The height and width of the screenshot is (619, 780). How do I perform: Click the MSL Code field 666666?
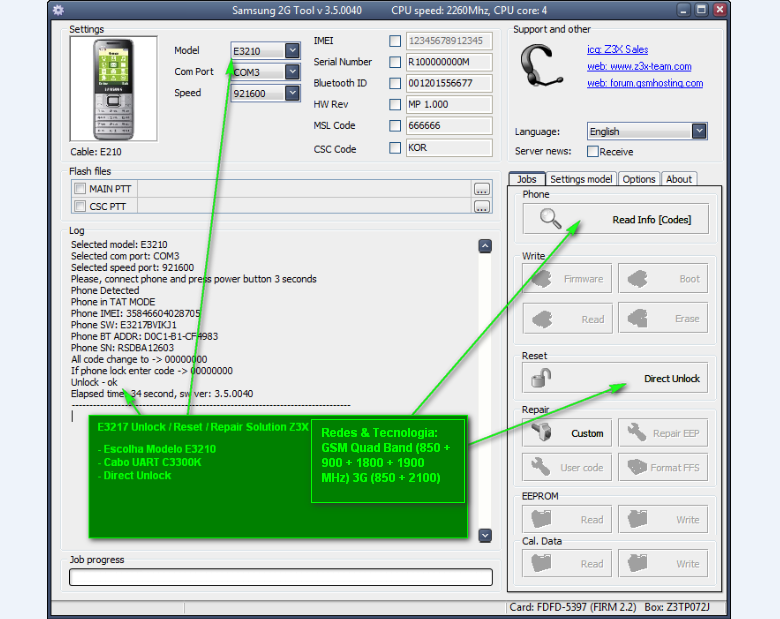click(x=449, y=125)
